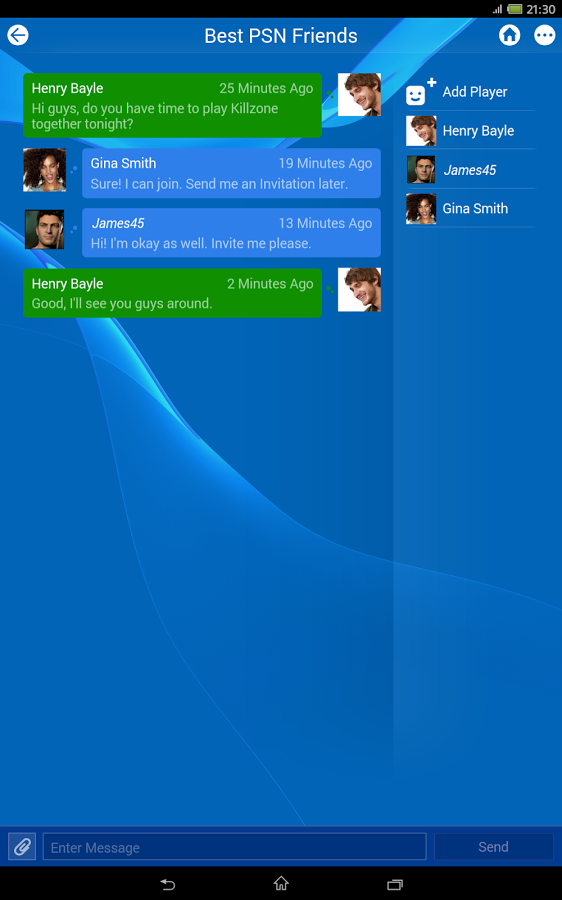Tap Android recent apps button
The image size is (562, 900).
point(395,884)
